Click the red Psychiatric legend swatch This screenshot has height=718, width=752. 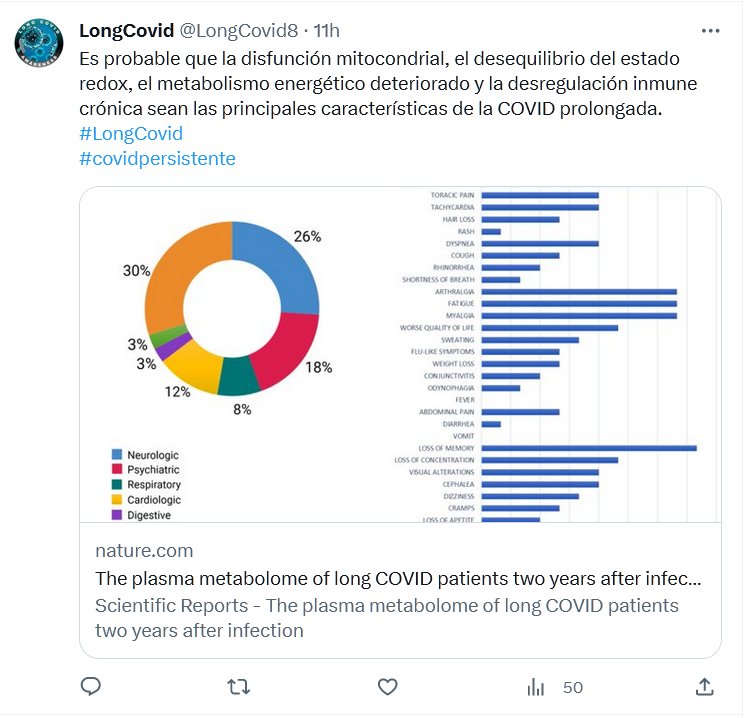click(x=117, y=470)
